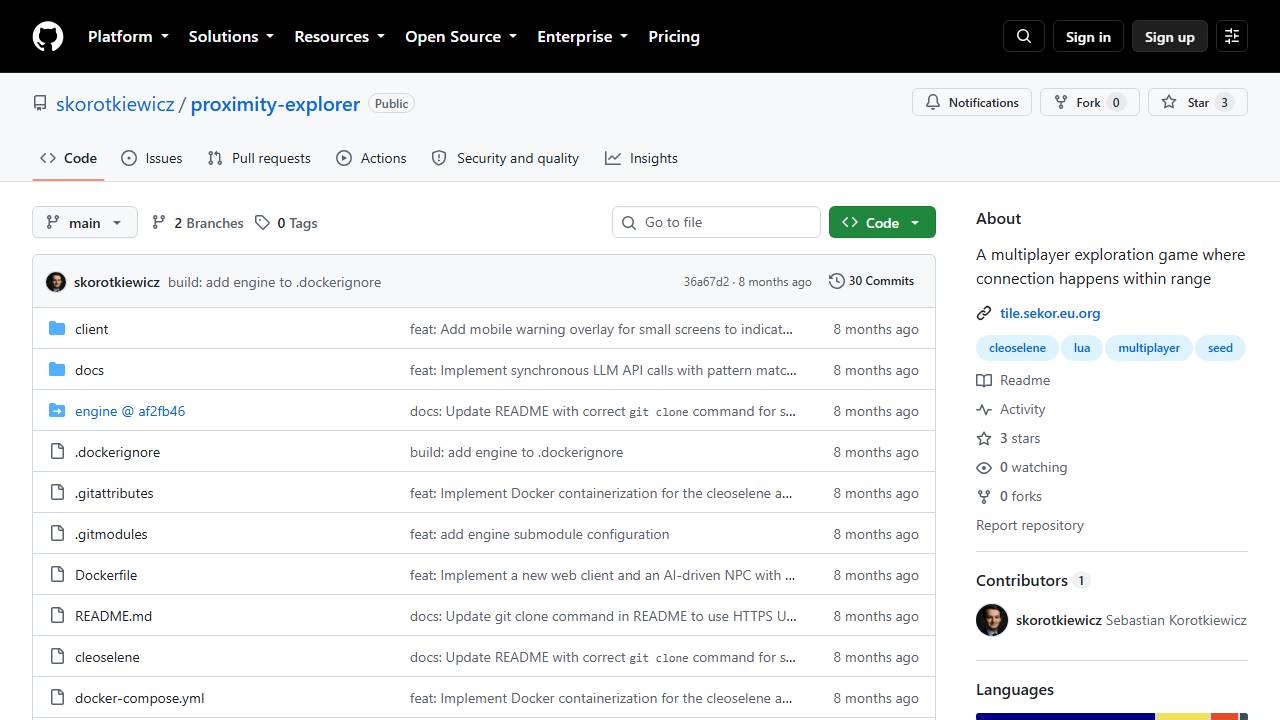The image size is (1280, 720).
Task: Click the commit history clock icon
Action: click(837, 281)
